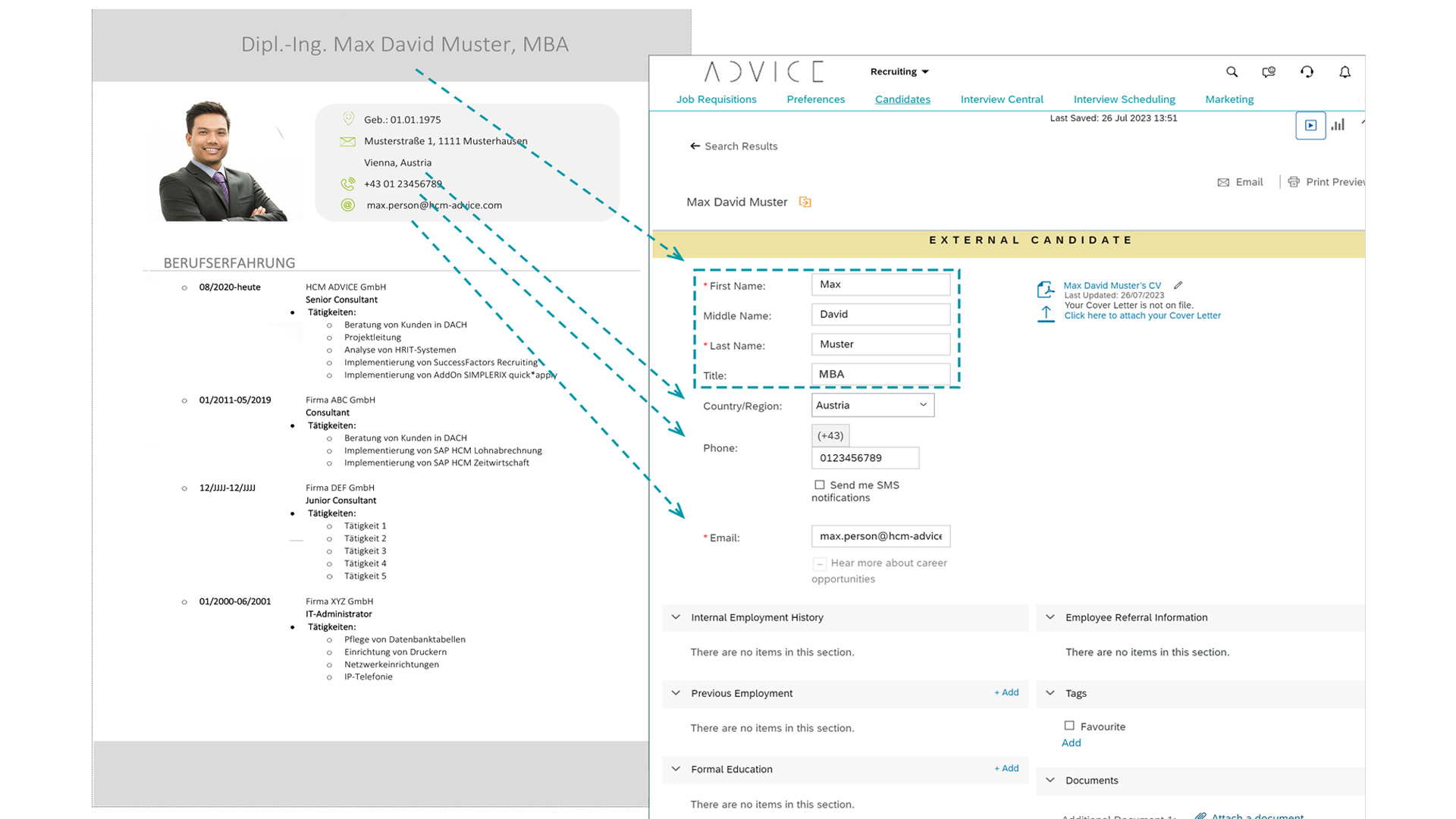Open the Recruiting module dropdown
The height and width of the screenshot is (819, 1456).
click(x=899, y=72)
